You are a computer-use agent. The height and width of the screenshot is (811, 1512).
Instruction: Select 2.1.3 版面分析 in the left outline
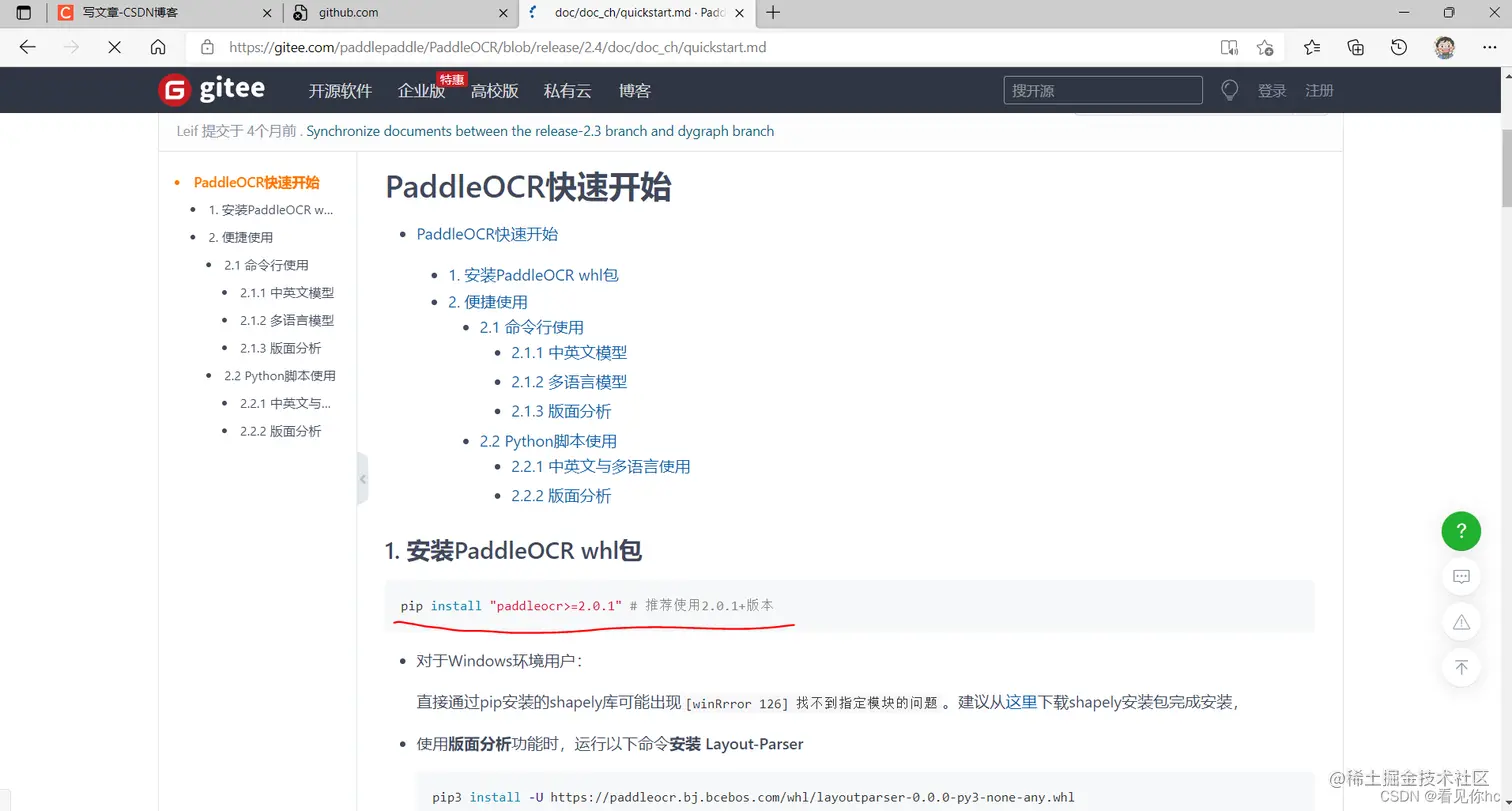coord(279,348)
